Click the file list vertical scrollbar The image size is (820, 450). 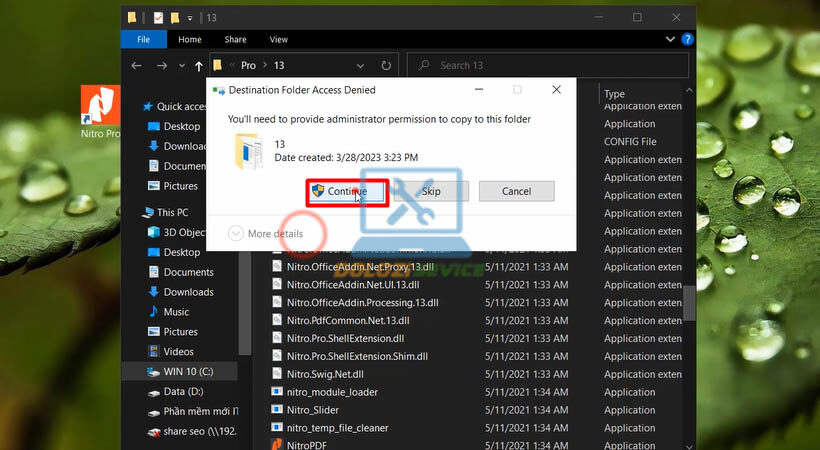(x=689, y=302)
